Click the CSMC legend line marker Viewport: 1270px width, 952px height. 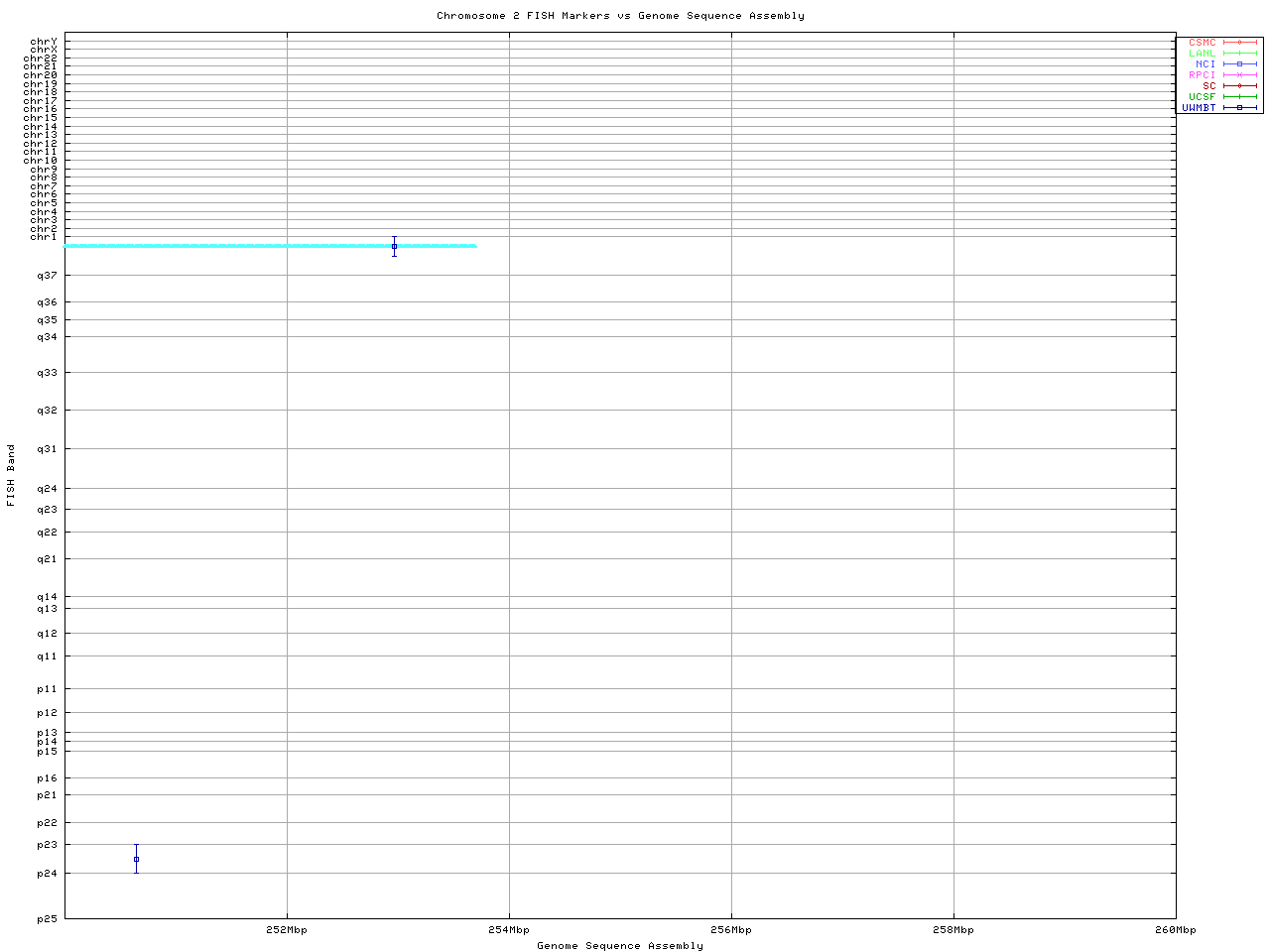coord(1239,43)
